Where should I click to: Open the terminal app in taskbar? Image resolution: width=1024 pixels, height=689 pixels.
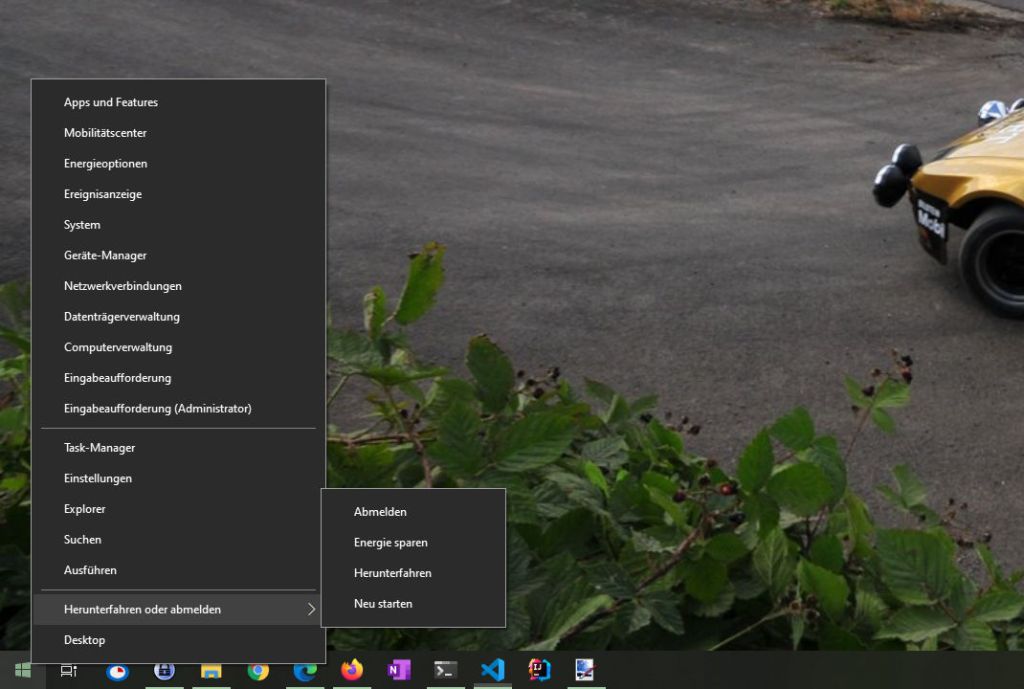click(446, 670)
